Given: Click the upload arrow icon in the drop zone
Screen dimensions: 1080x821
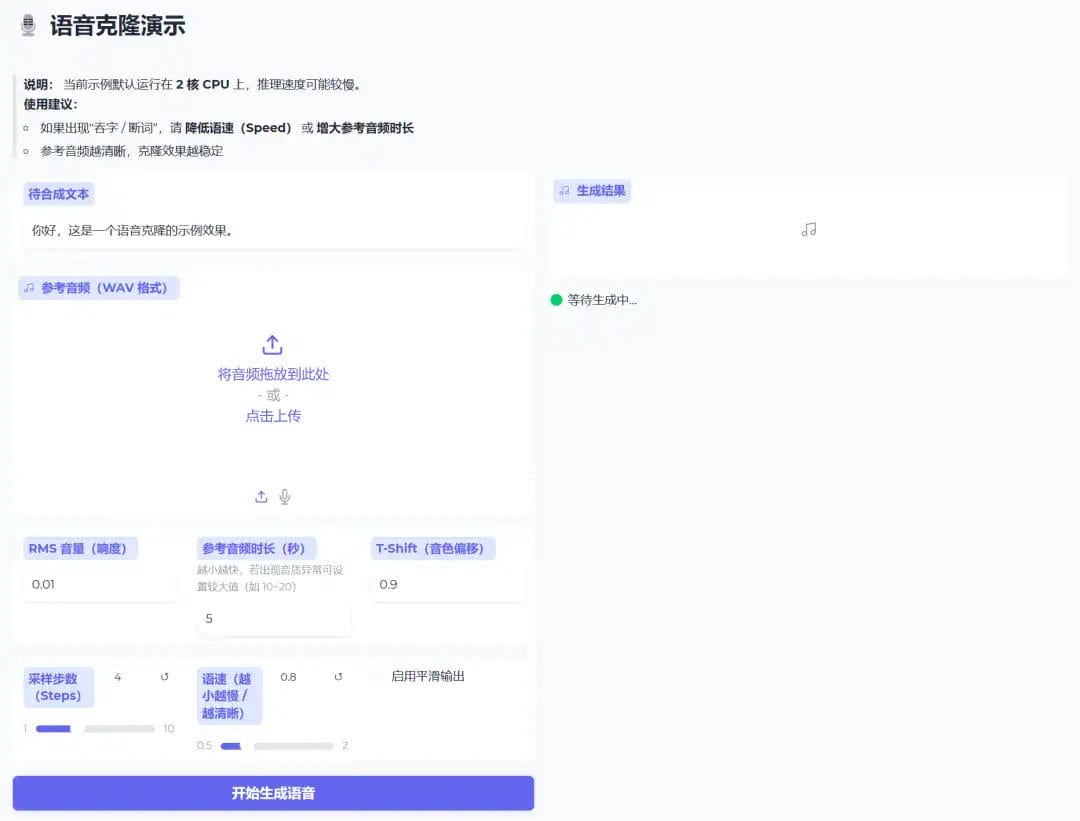Looking at the screenshot, I should click(x=272, y=344).
